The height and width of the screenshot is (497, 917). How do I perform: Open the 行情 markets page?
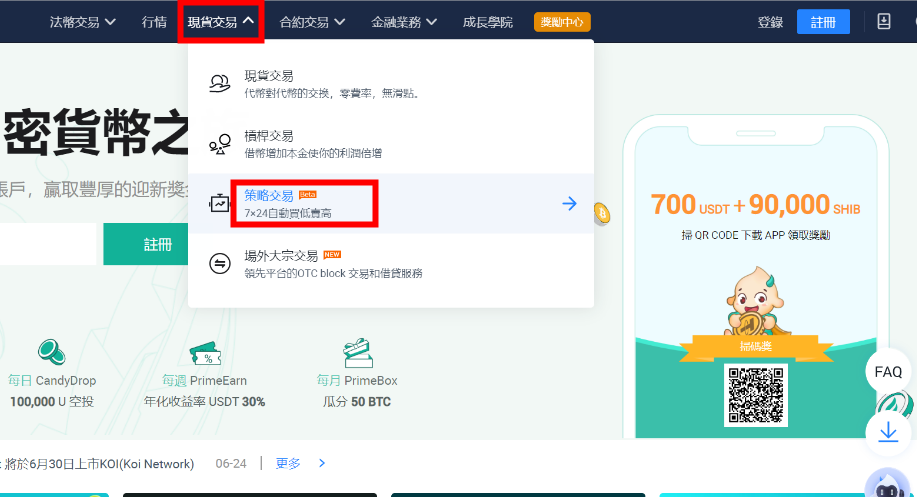tap(154, 22)
